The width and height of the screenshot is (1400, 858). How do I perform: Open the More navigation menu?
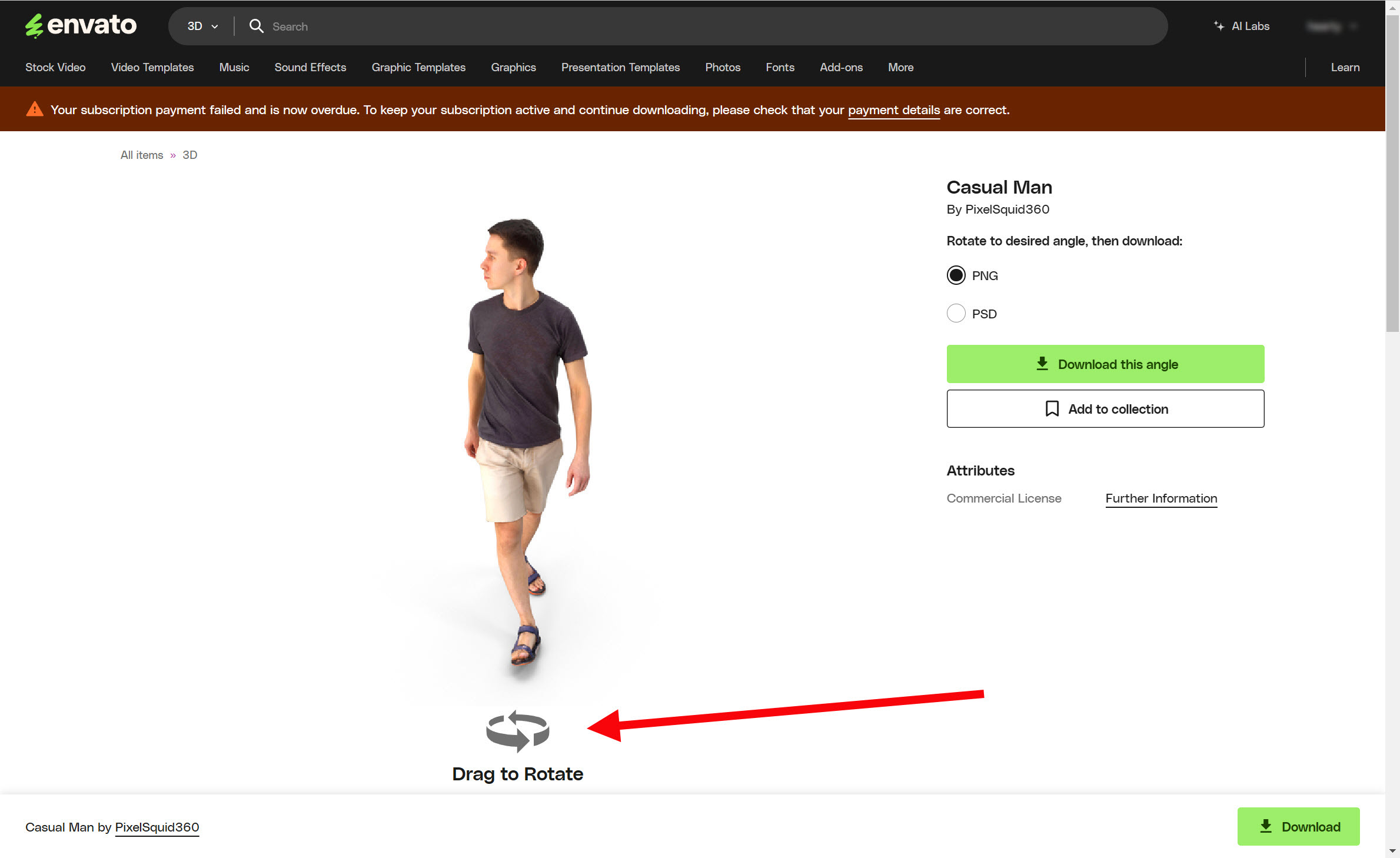coord(900,67)
